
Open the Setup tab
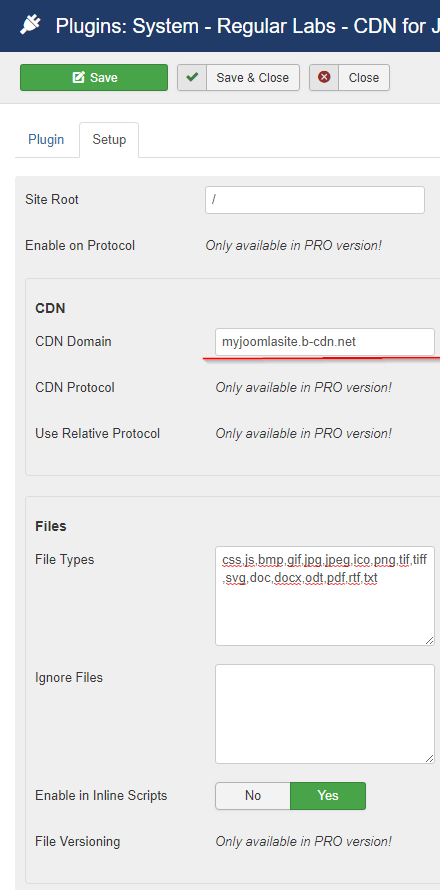coord(109,140)
